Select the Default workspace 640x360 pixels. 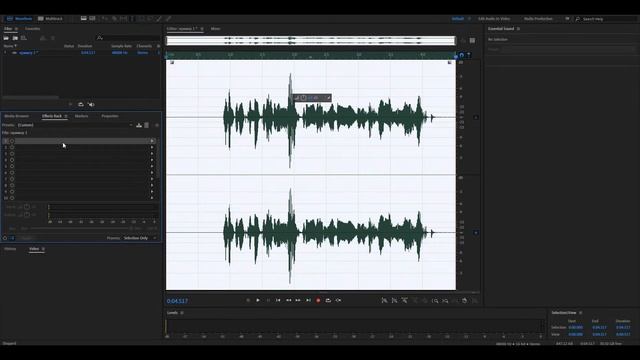[x=458, y=19]
